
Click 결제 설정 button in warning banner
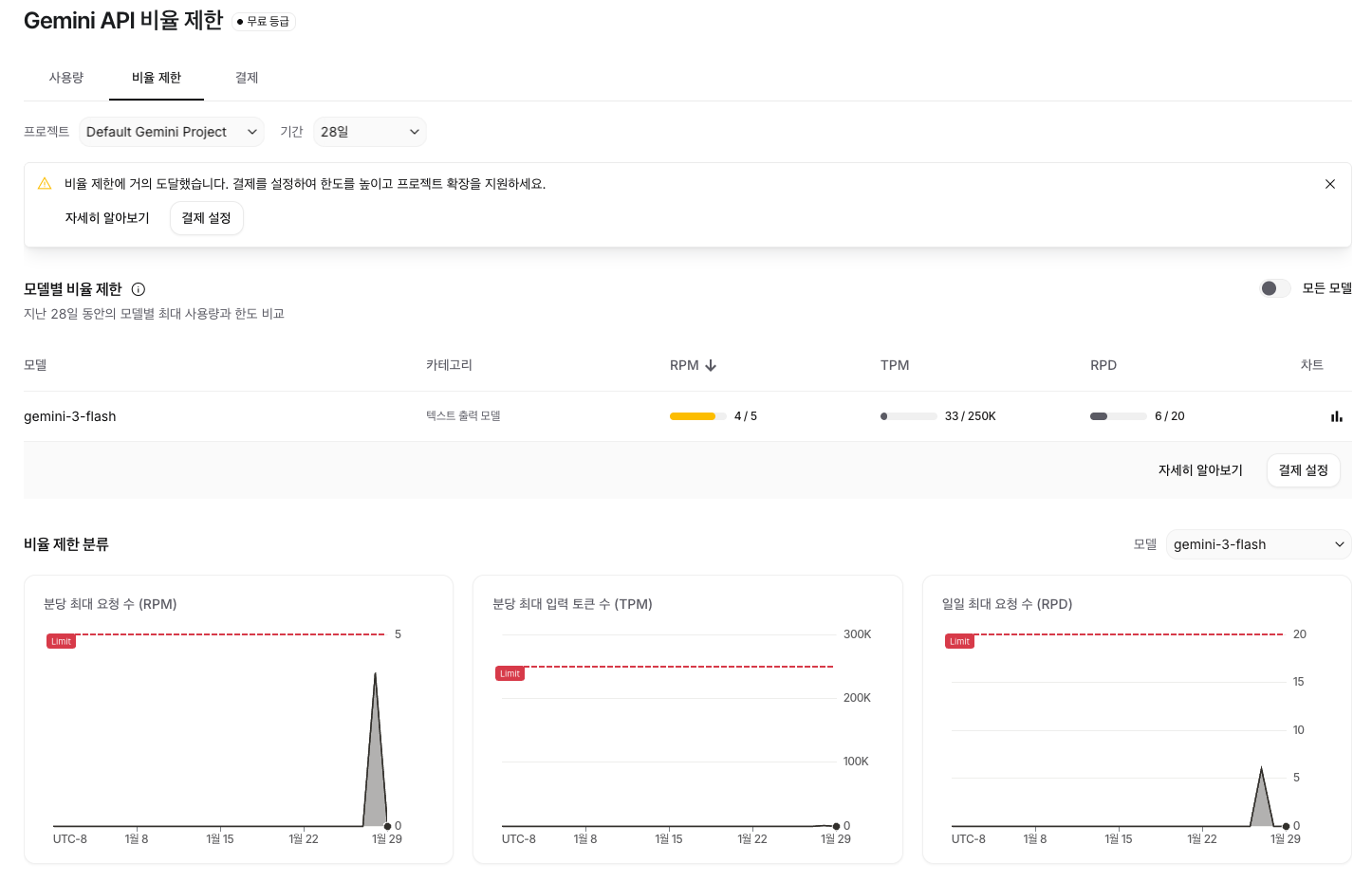[x=206, y=218]
